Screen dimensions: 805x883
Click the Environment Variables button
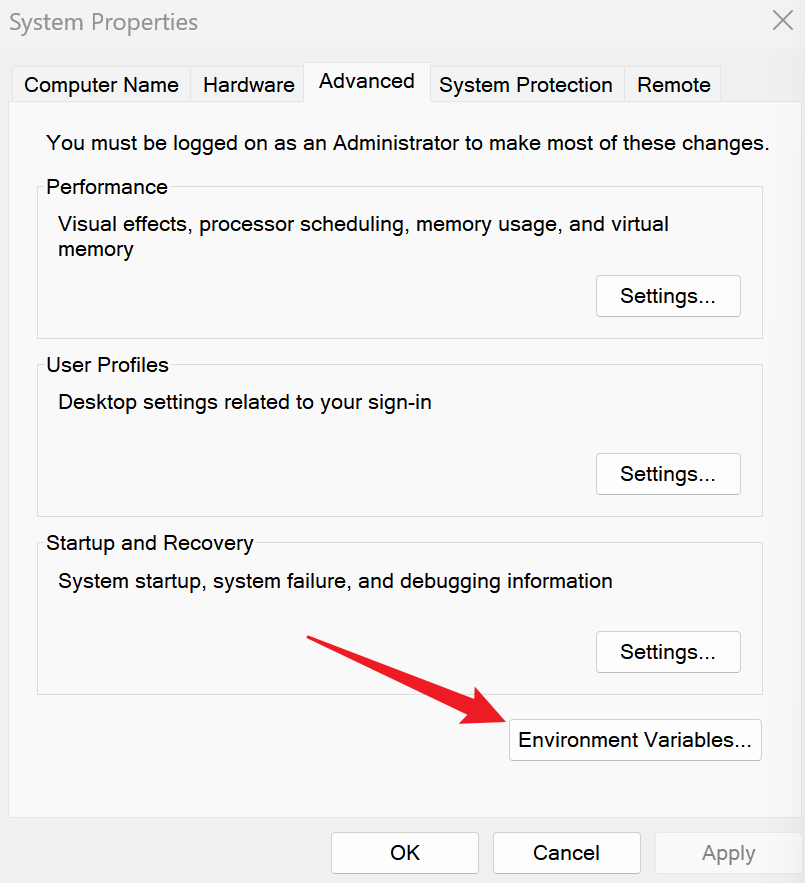pos(635,740)
